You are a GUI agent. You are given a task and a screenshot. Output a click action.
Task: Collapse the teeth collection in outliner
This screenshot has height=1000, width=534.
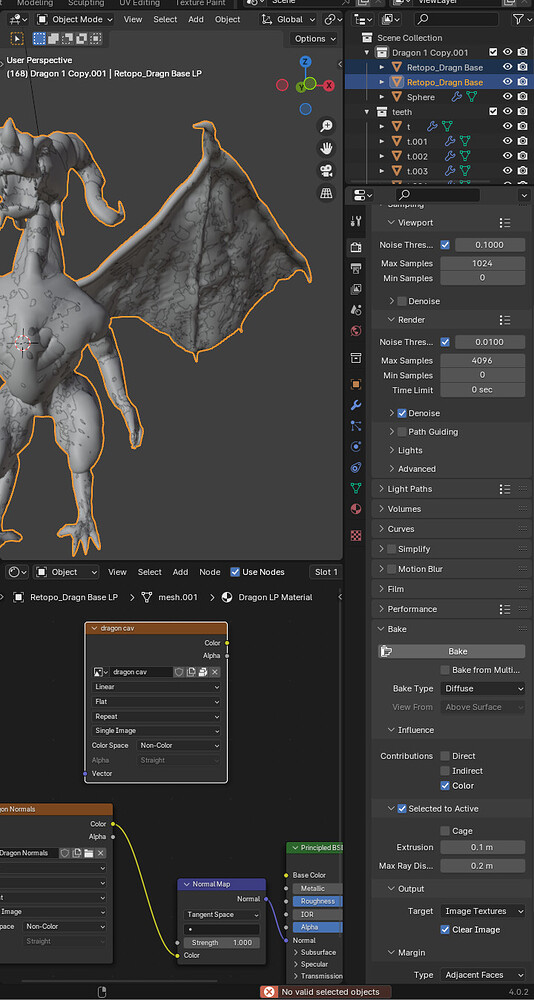click(367, 112)
